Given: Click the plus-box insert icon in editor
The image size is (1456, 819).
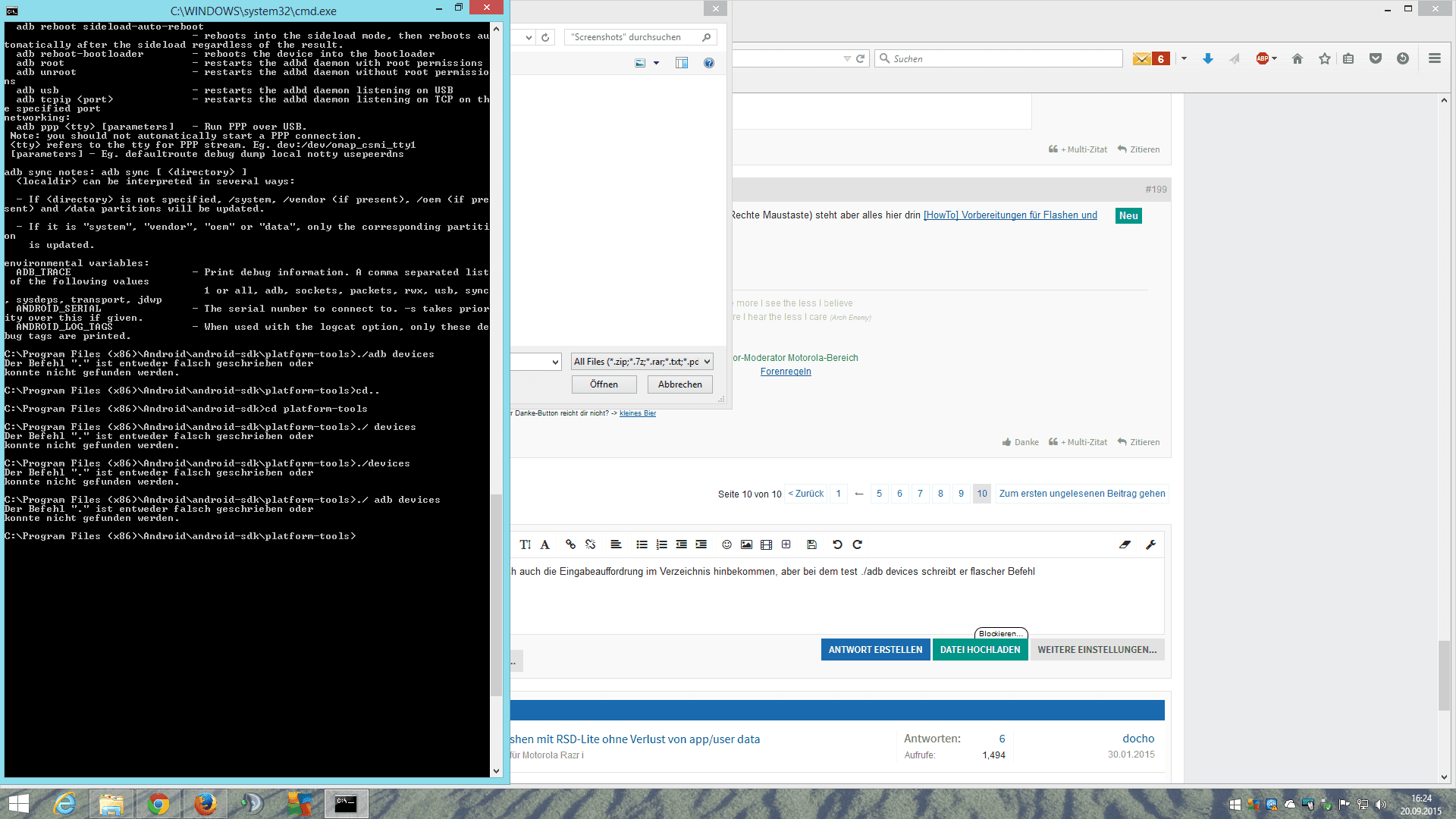Looking at the screenshot, I should [x=786, y=544].
